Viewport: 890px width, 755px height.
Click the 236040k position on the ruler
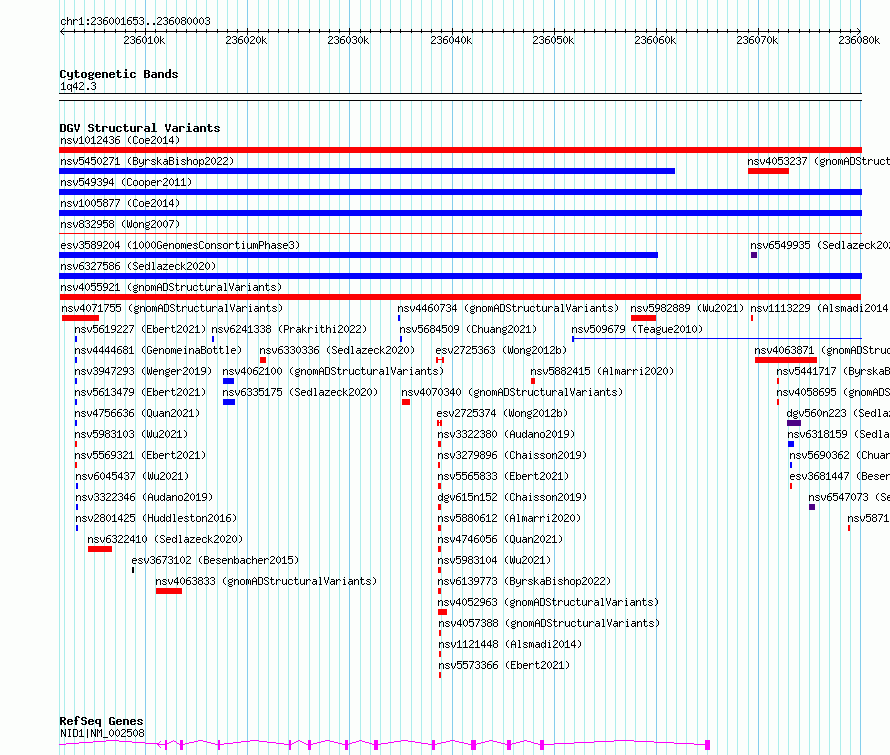point(451,40)
